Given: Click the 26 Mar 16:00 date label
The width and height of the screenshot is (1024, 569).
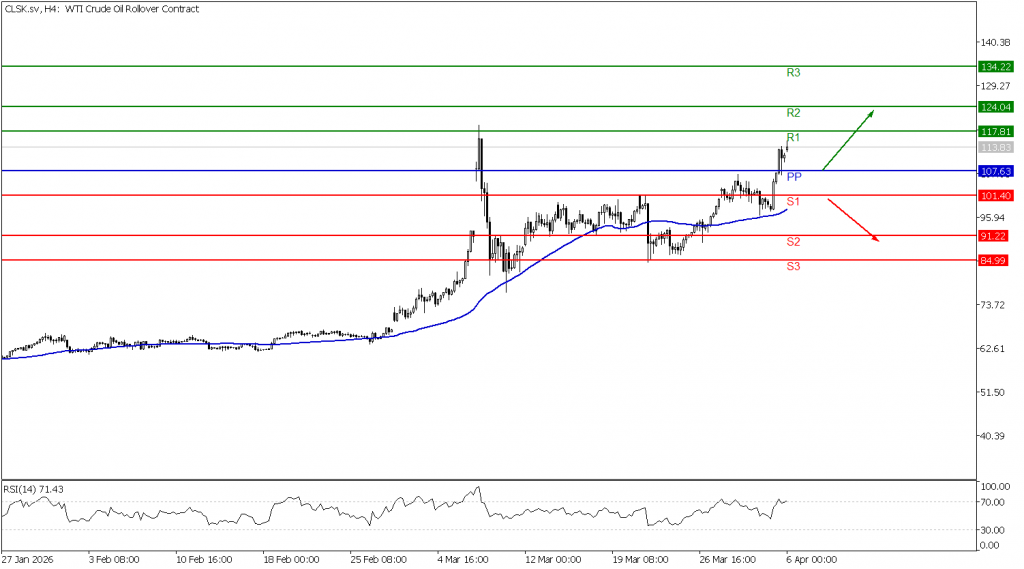Looking at the screenshot, I should click(728, 560).
